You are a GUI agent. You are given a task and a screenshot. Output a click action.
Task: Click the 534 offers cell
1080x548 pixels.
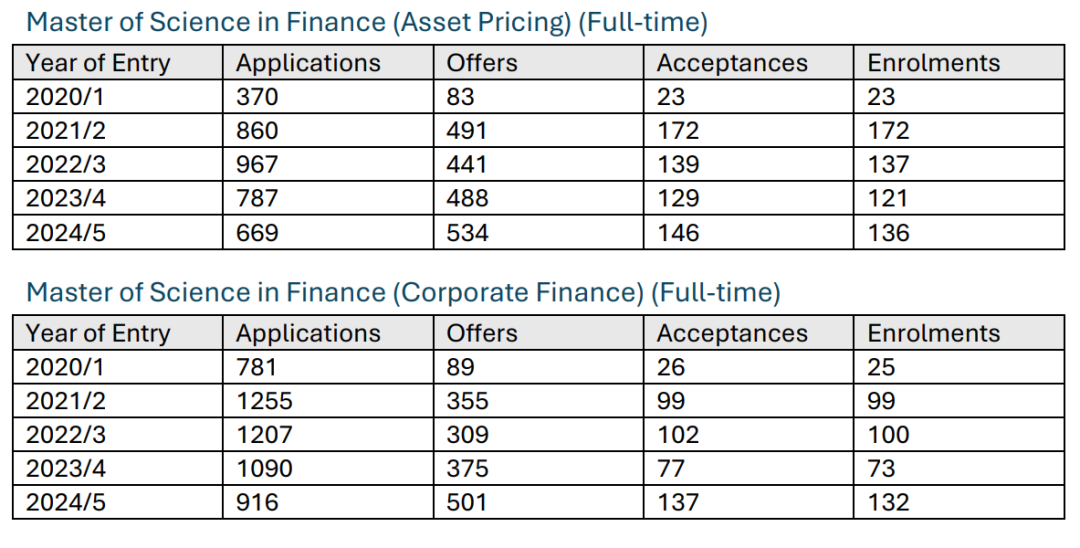click(x=538, y=233)
